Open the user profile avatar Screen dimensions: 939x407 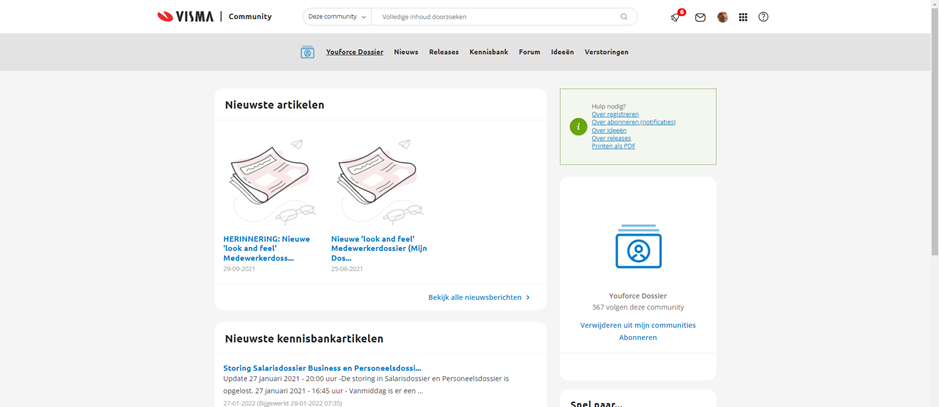point(723,17)
